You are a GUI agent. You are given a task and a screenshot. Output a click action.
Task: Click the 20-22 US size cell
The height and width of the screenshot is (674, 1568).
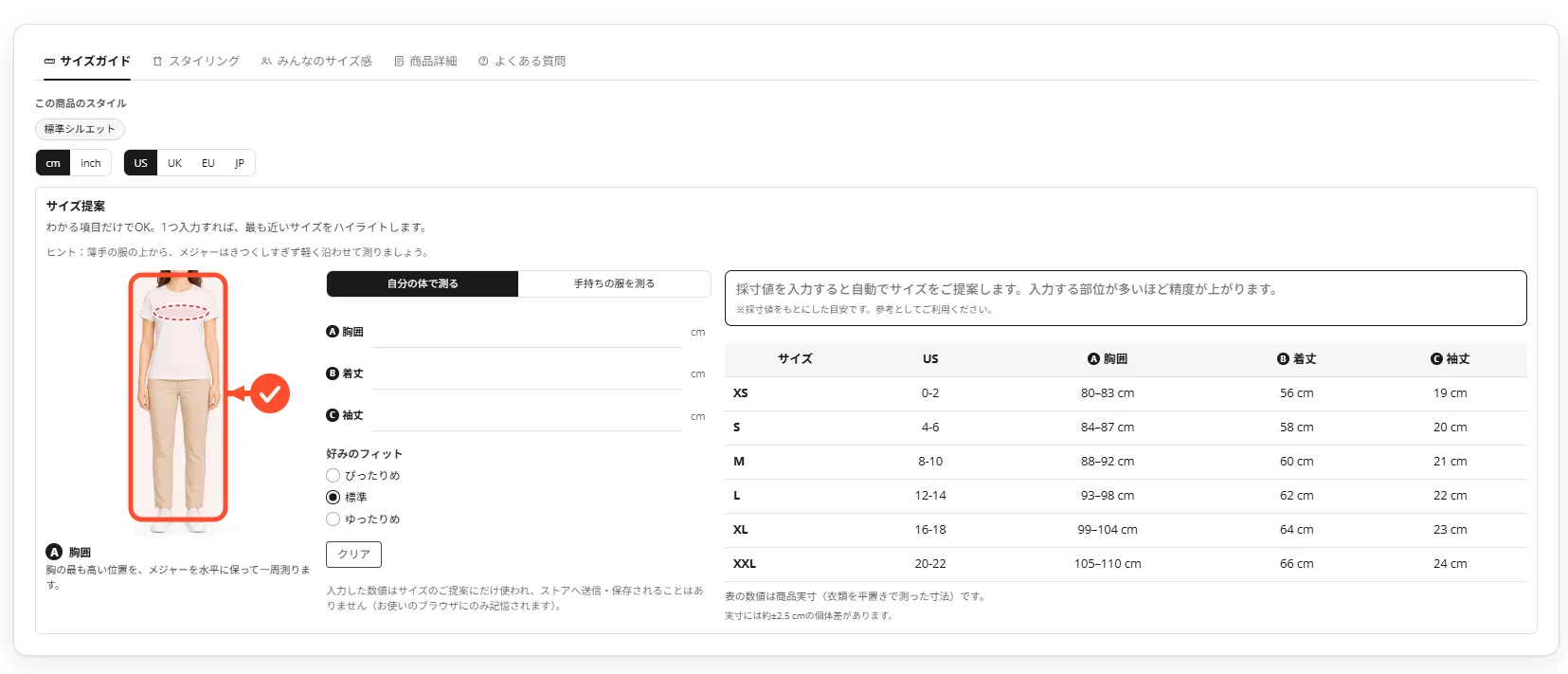click(x=930, y=564)
